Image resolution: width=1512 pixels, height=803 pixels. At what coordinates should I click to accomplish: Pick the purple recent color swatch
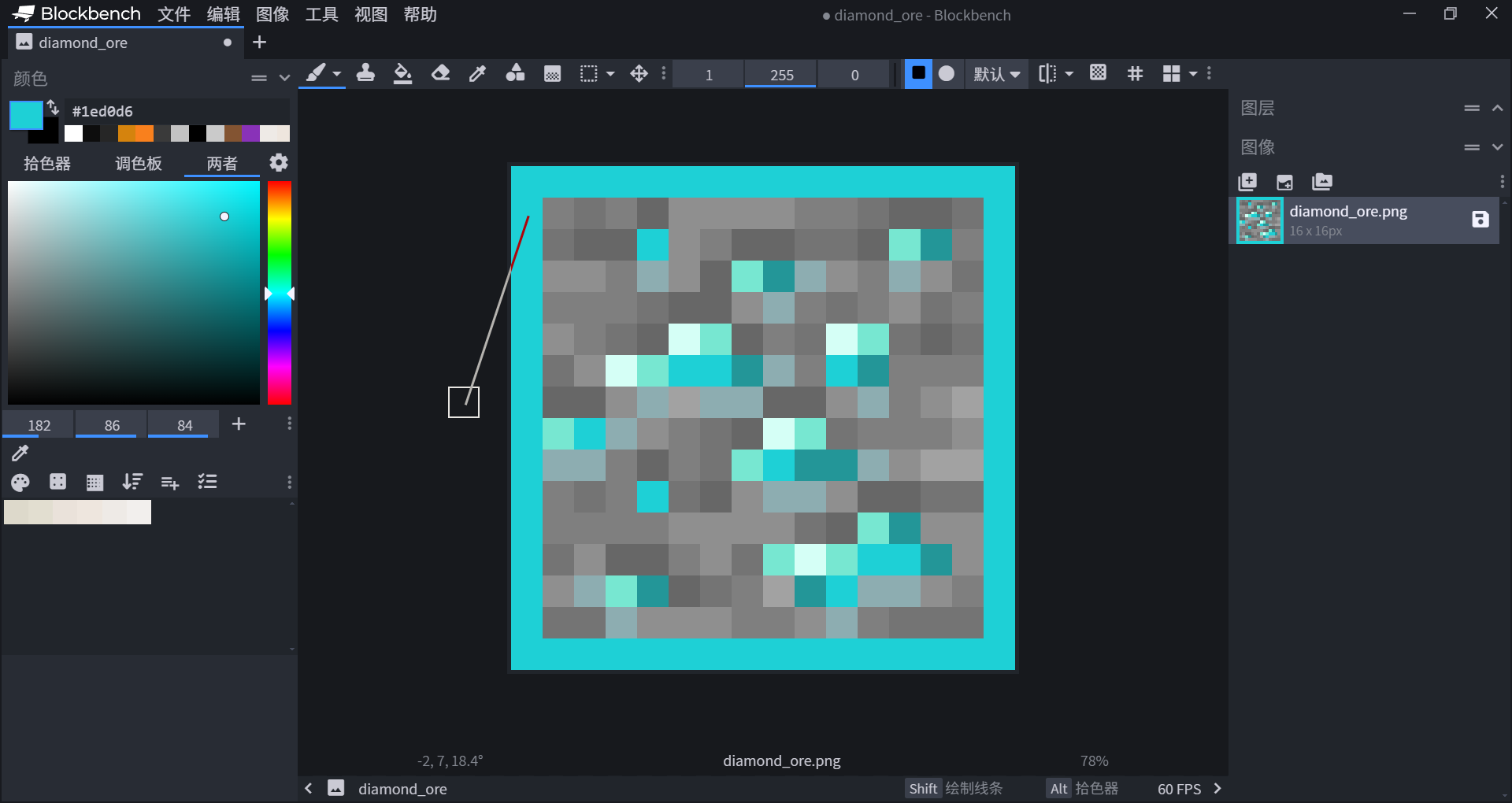tap(251, 134)
